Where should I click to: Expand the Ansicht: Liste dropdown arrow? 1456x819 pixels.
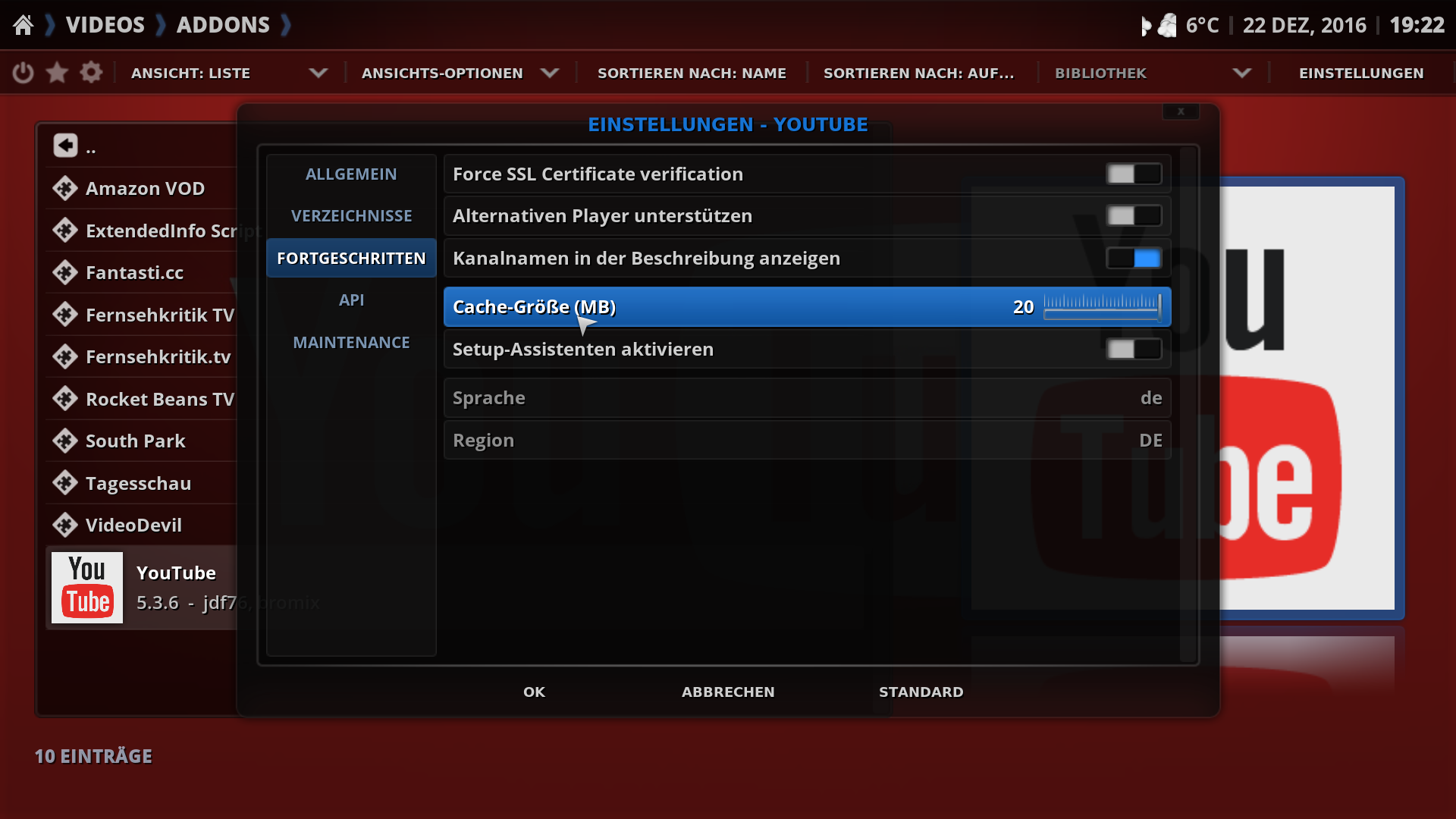tap(318, 74)
